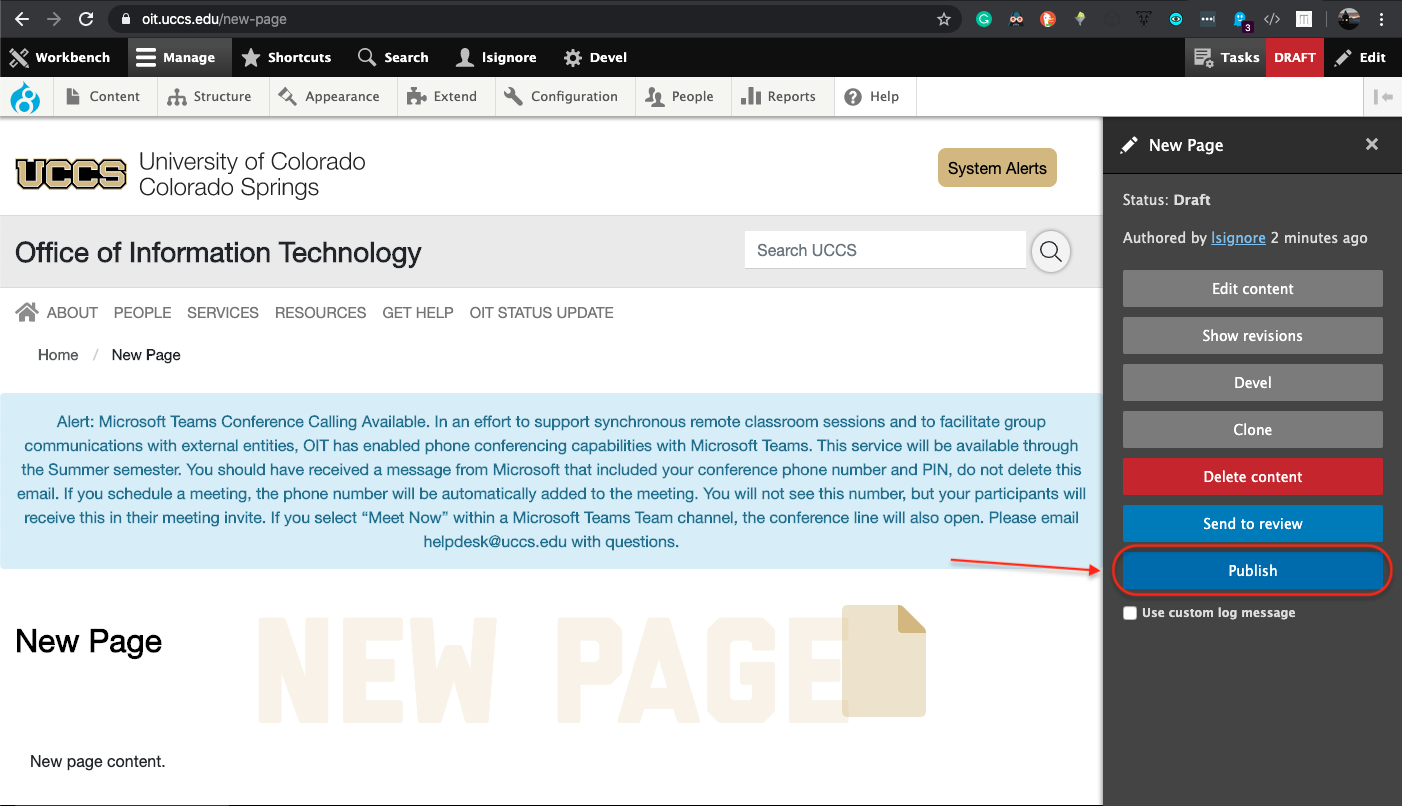Click the Send to review button

point(1253,523)
